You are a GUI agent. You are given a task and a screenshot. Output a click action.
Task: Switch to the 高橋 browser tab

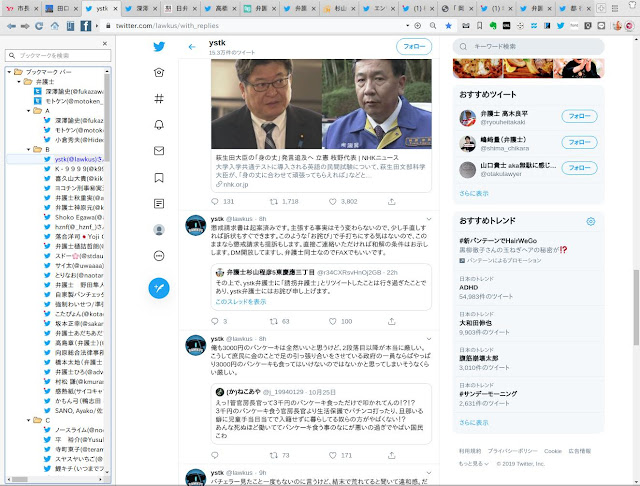click(220, 8)
